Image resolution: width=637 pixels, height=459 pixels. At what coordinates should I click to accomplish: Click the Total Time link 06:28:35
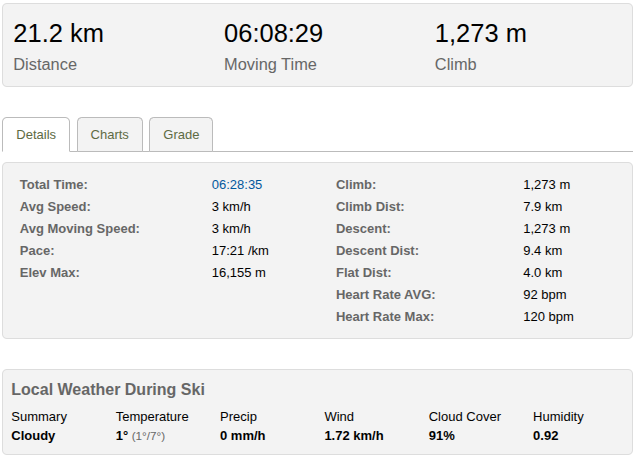pos(237,185)
